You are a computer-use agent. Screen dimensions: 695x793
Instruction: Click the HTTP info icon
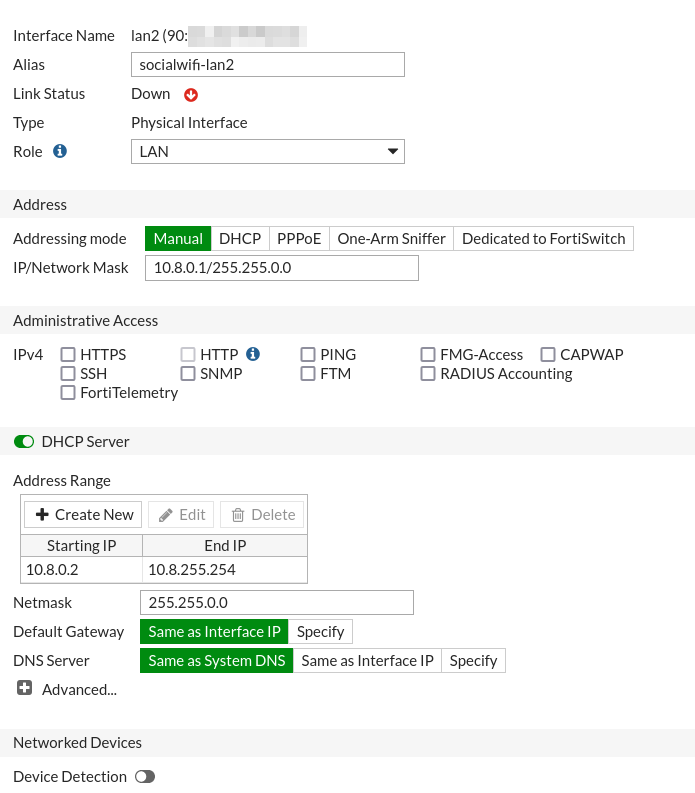click(253, 354)
